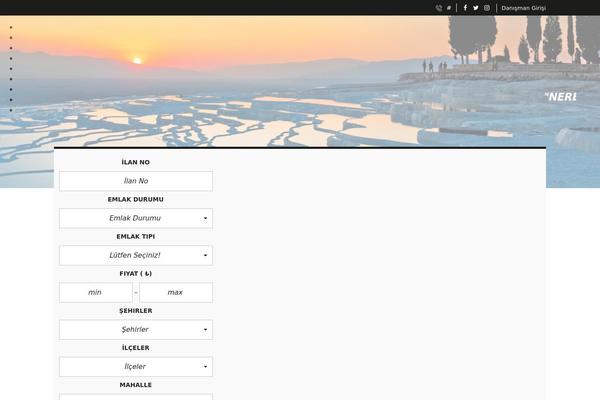This screenshot has height=400, width=600.
Task: Click the İLÇELER label
Action: (135, 348)
